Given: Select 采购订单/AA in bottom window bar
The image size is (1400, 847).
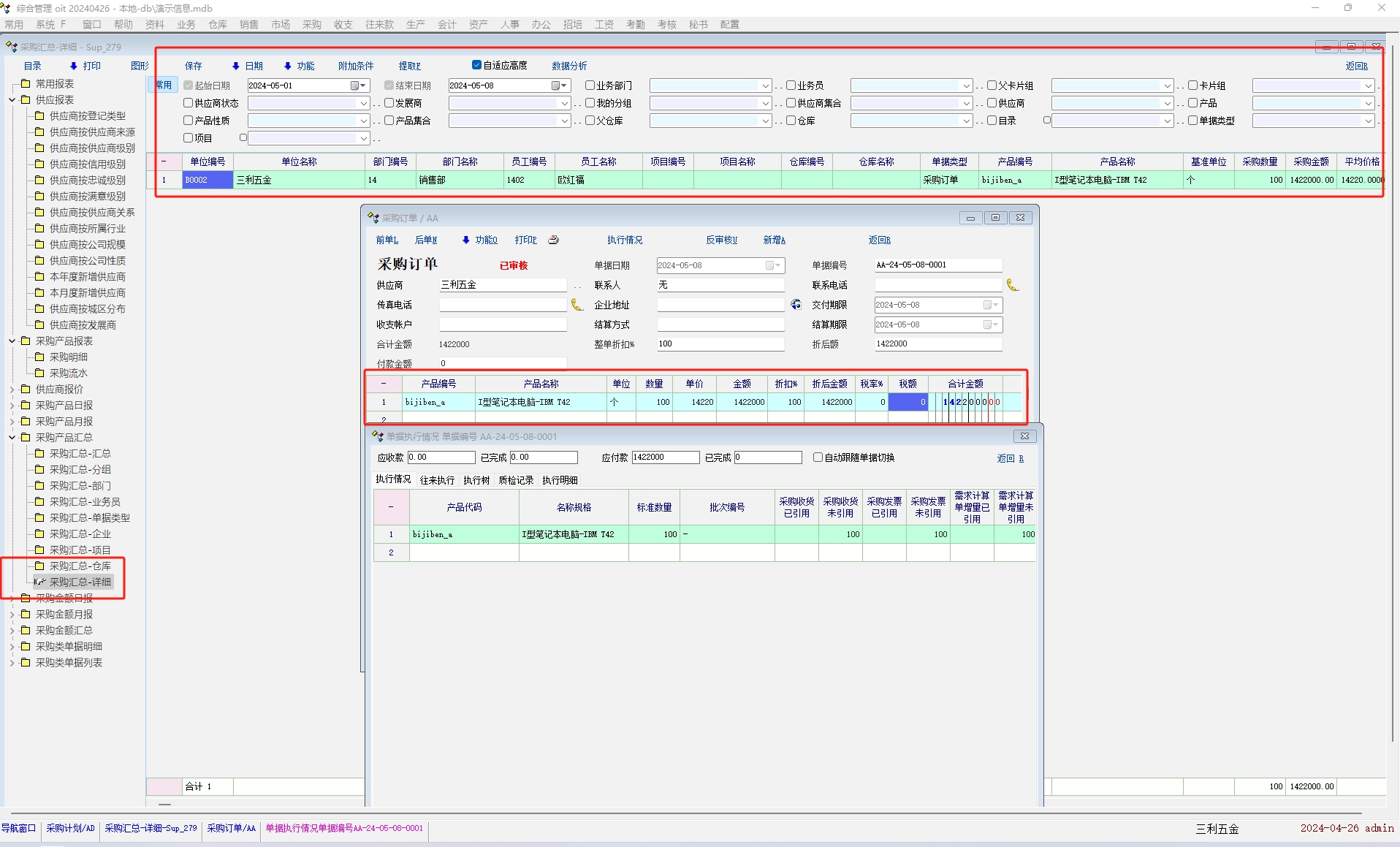Looking at the screenshot, I should 231,828.
